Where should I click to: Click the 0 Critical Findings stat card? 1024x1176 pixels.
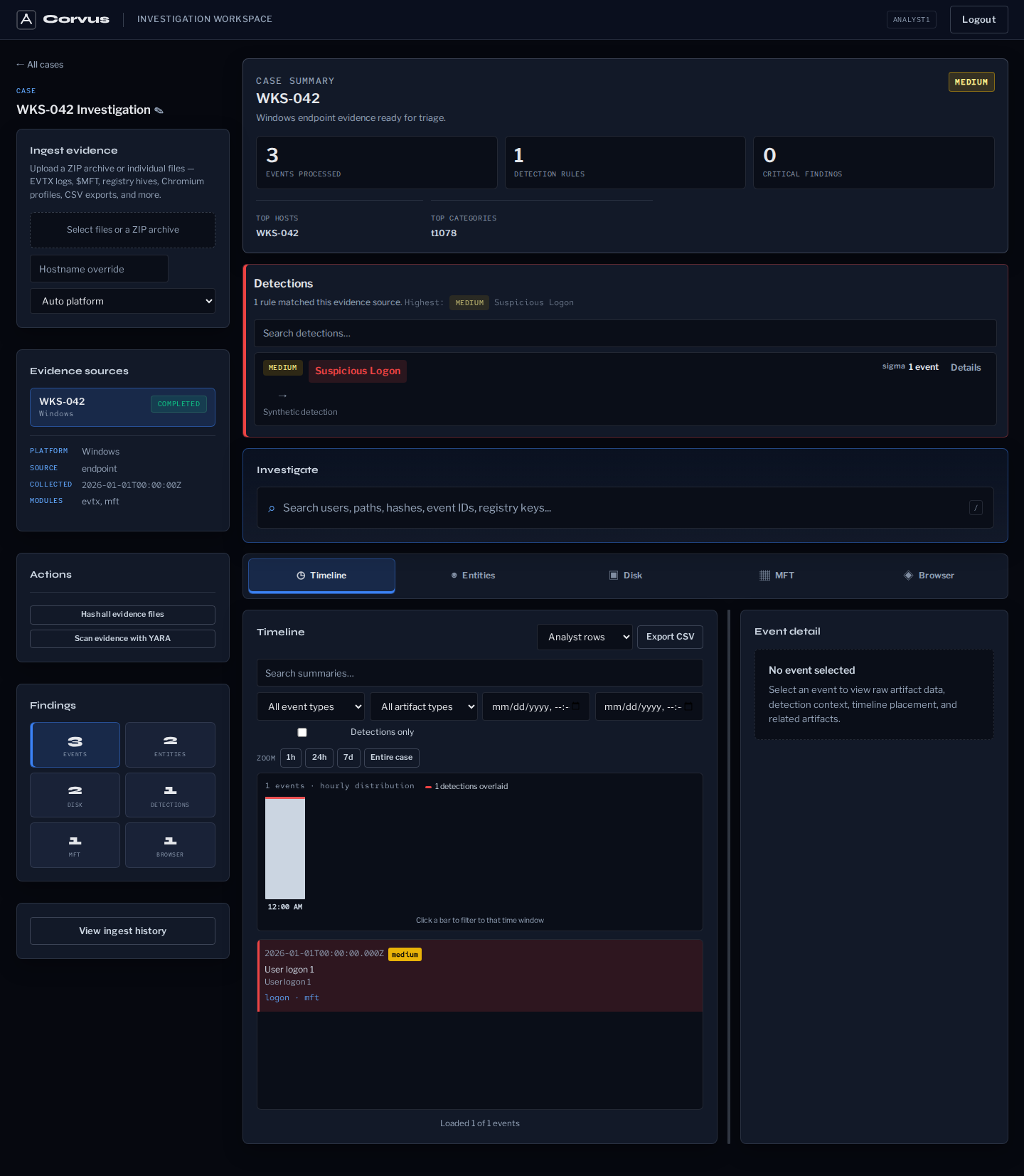pyautogui.click(x=874, y=163)
